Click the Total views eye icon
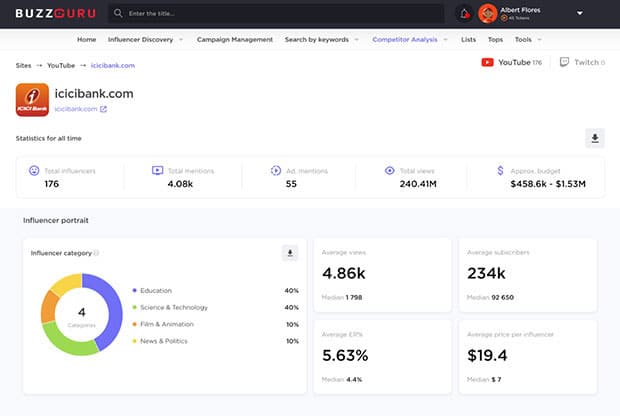 (x=389, y=170)
